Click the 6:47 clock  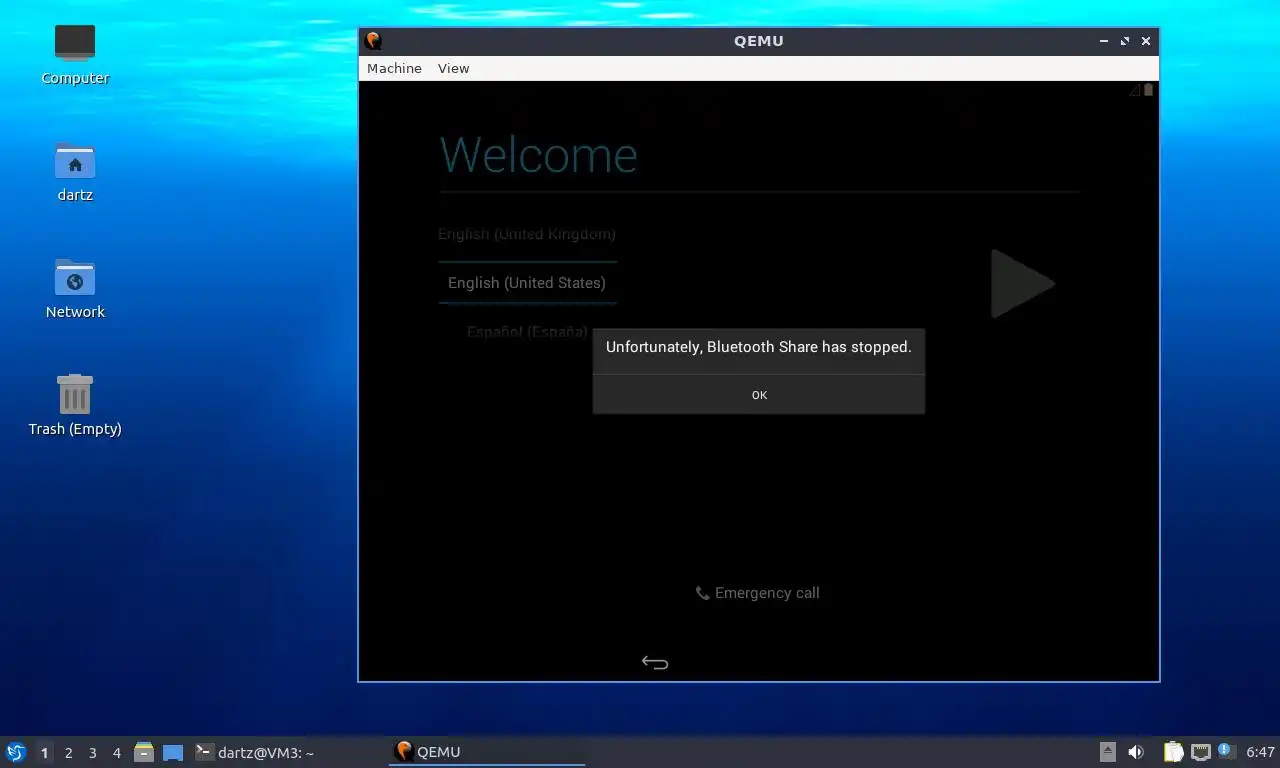click(x=1261, y=752)
